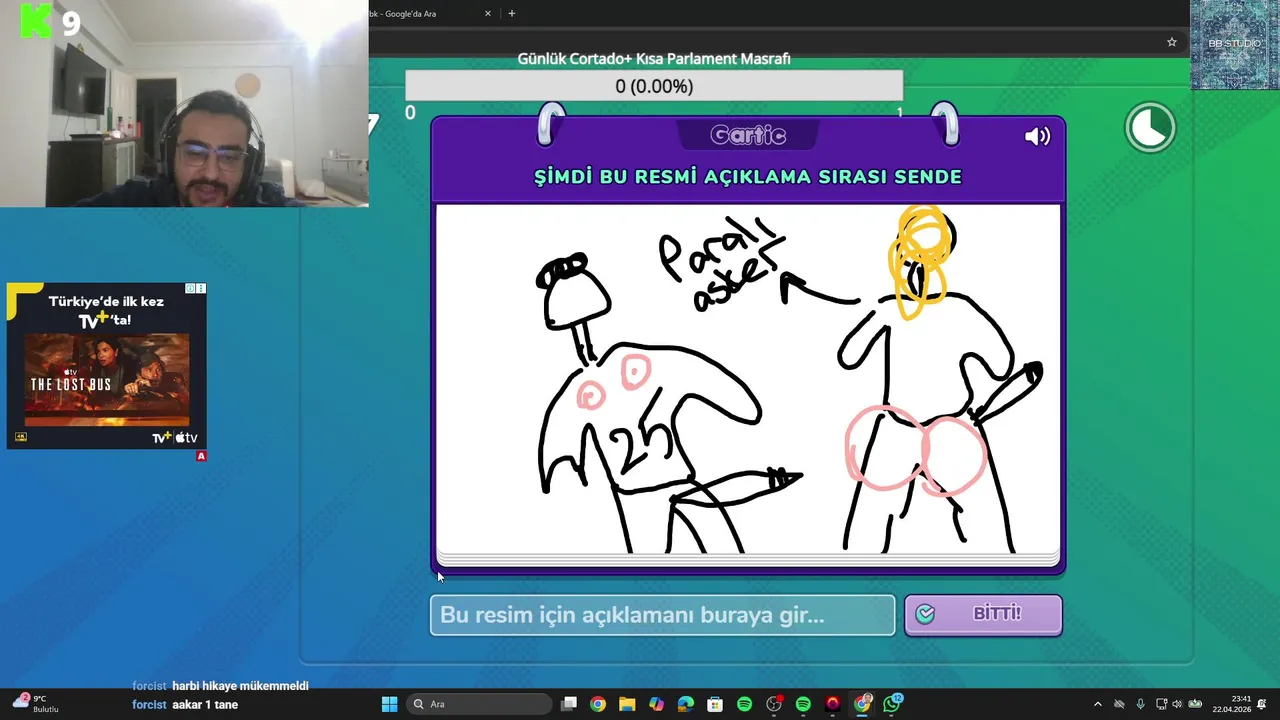Image resolution: width=1280 pixels, height=720 pixels.
Task: Click chat message 'aakar 1 tane'
Action: click(x=205, y=705)
